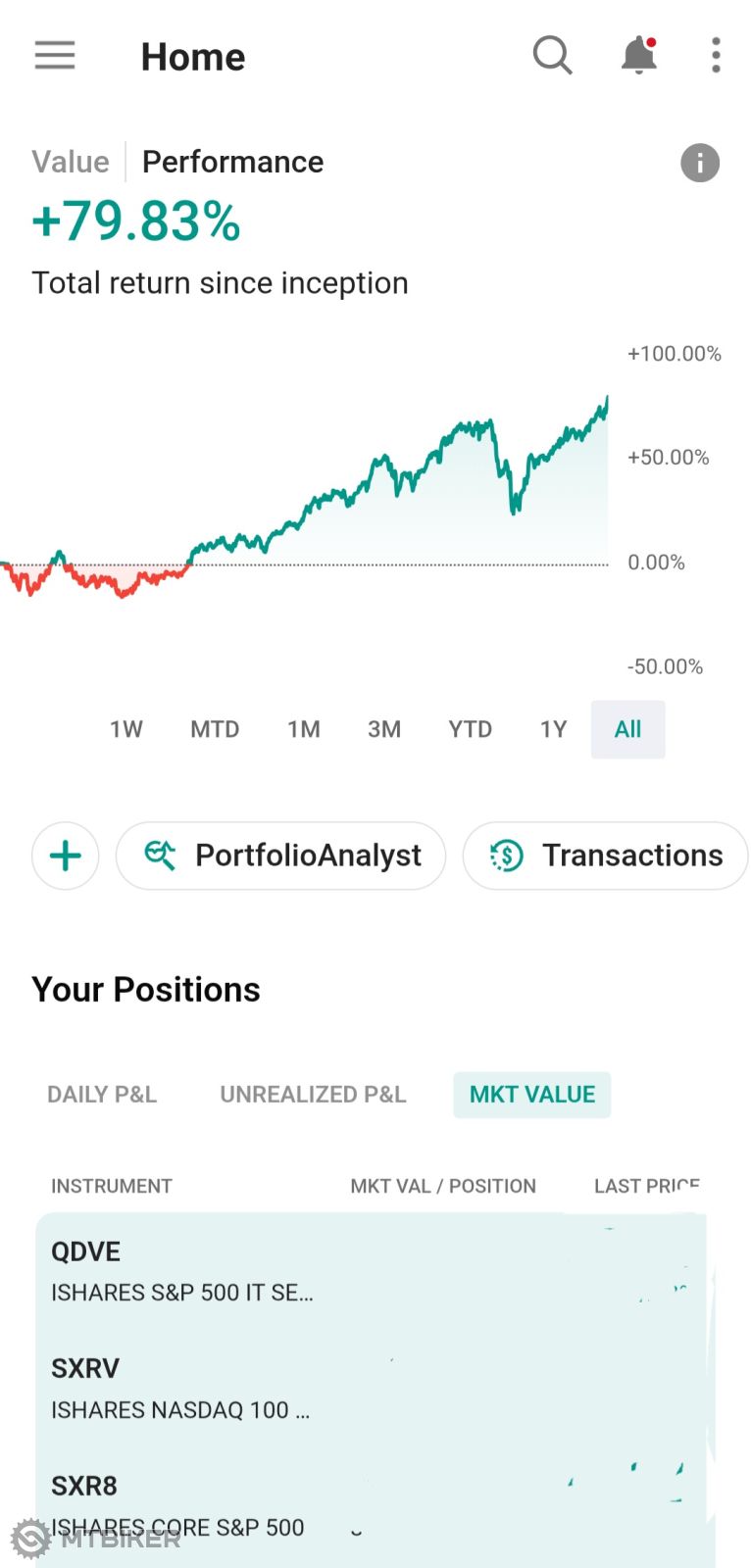Open the QDVE position row
The width and height of the screenshot is (751, 1568).
click(294, 1271)
